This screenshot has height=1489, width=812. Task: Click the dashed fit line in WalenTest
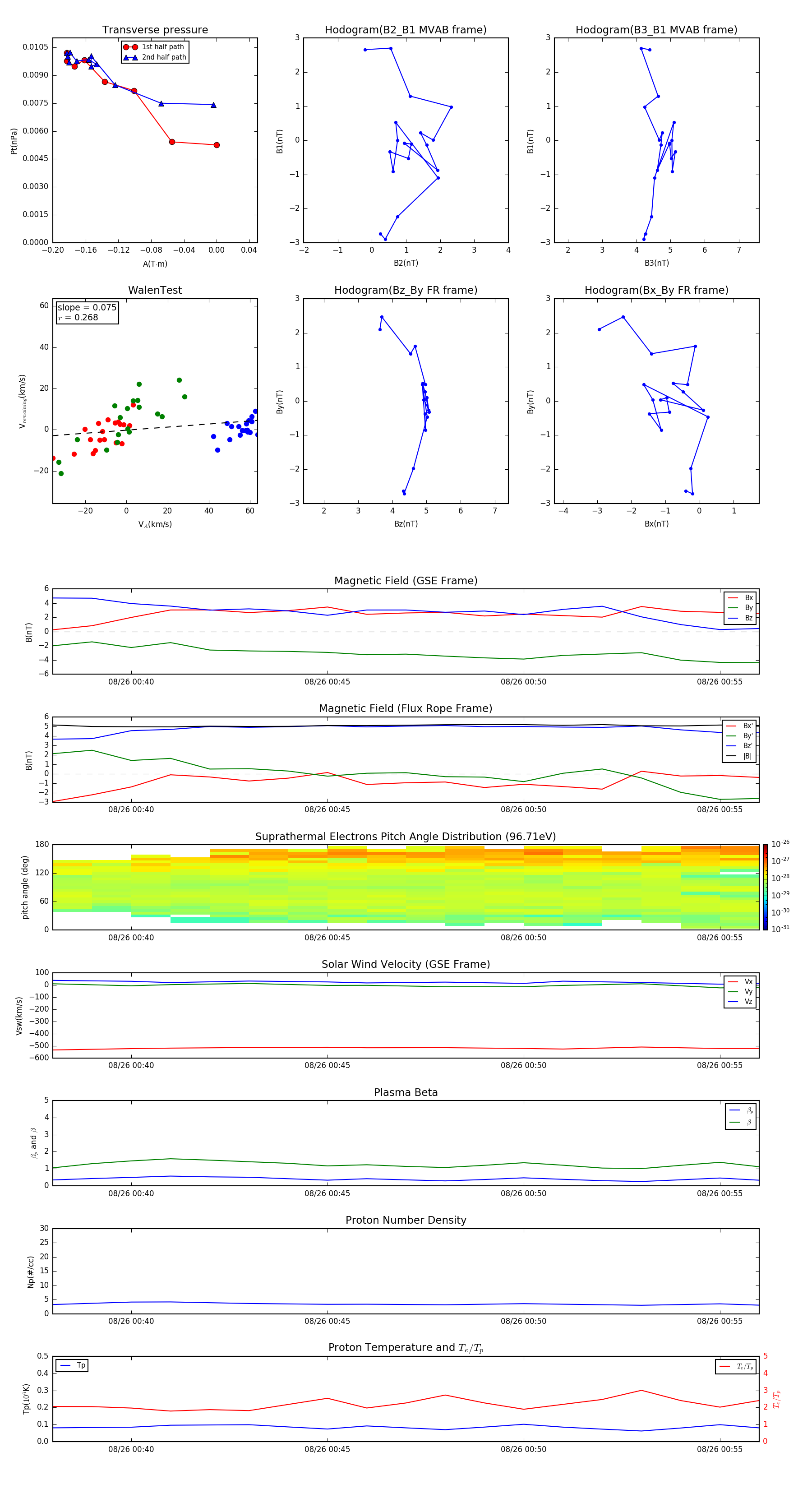(154, 428)
